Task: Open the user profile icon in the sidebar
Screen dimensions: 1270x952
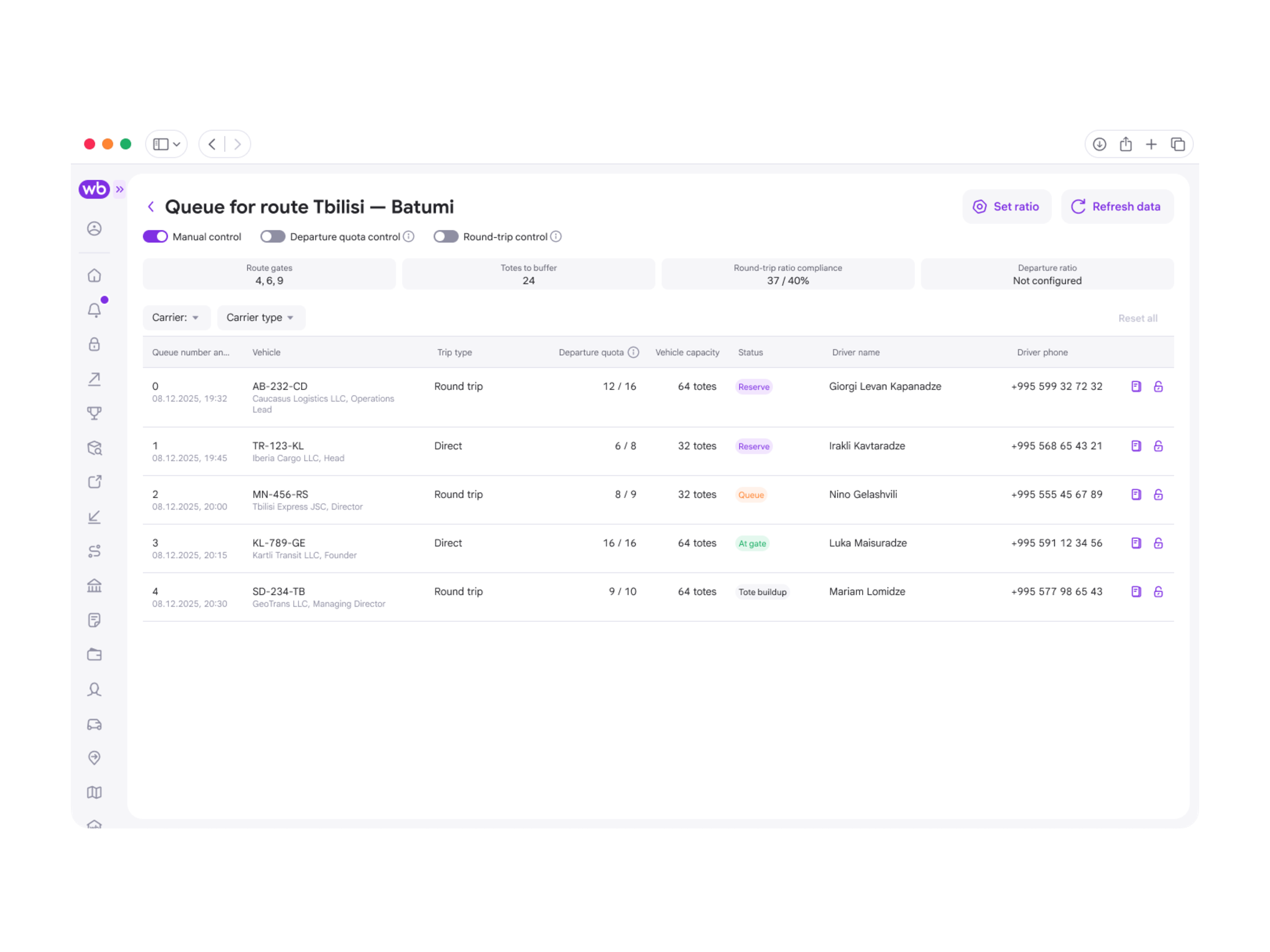Action: 94,229
